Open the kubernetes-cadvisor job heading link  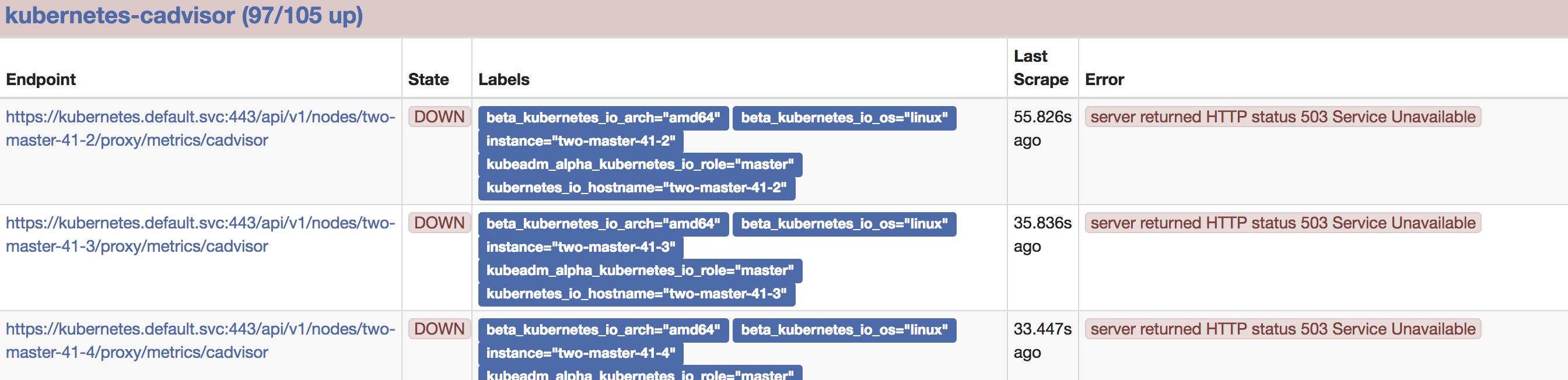point(184,16)
